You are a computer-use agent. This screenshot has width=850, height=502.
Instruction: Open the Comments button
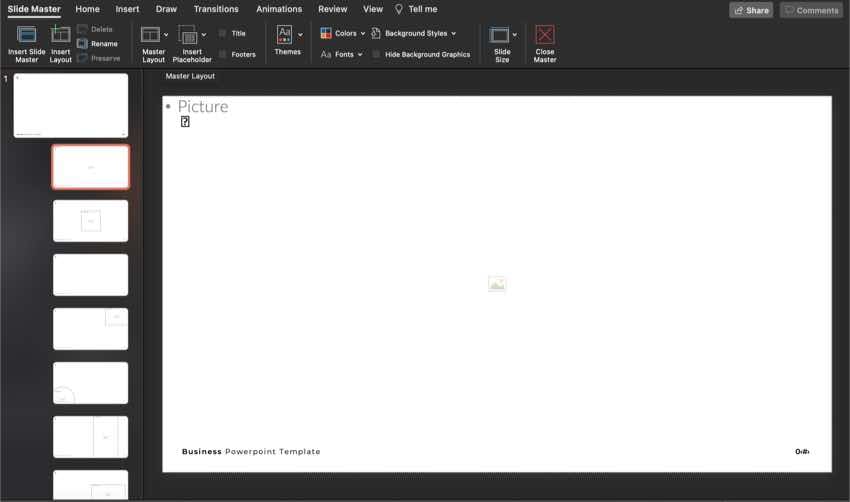point(811,10)
